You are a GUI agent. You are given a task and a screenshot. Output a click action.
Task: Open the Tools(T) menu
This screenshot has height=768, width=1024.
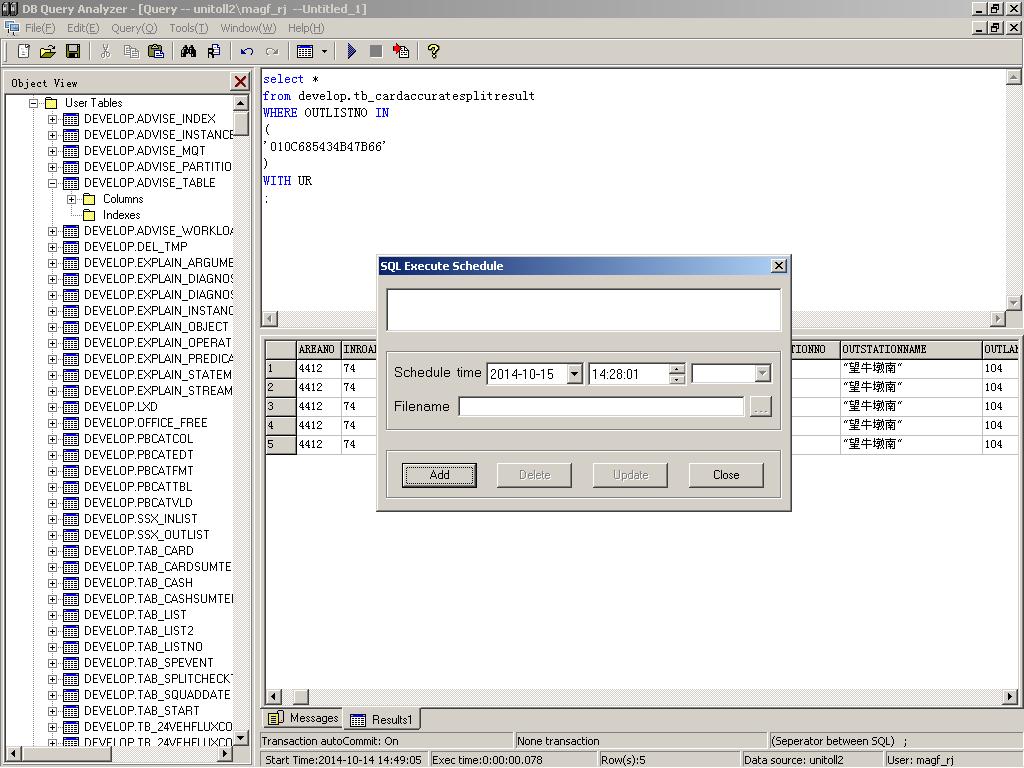tap(189, 28)
